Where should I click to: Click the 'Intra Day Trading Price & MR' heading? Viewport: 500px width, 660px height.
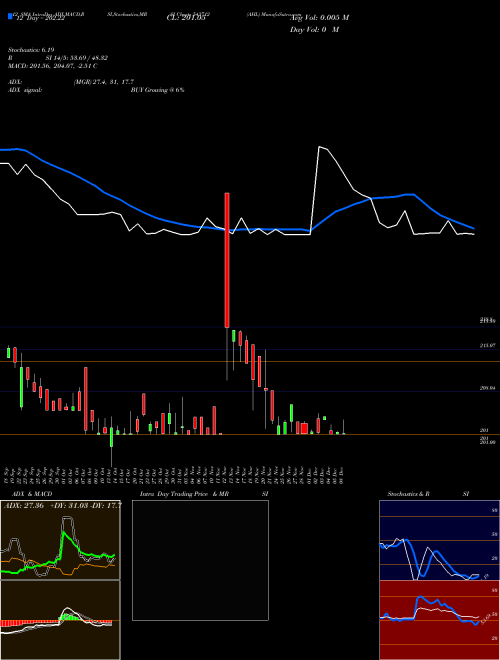click(185, 494)
